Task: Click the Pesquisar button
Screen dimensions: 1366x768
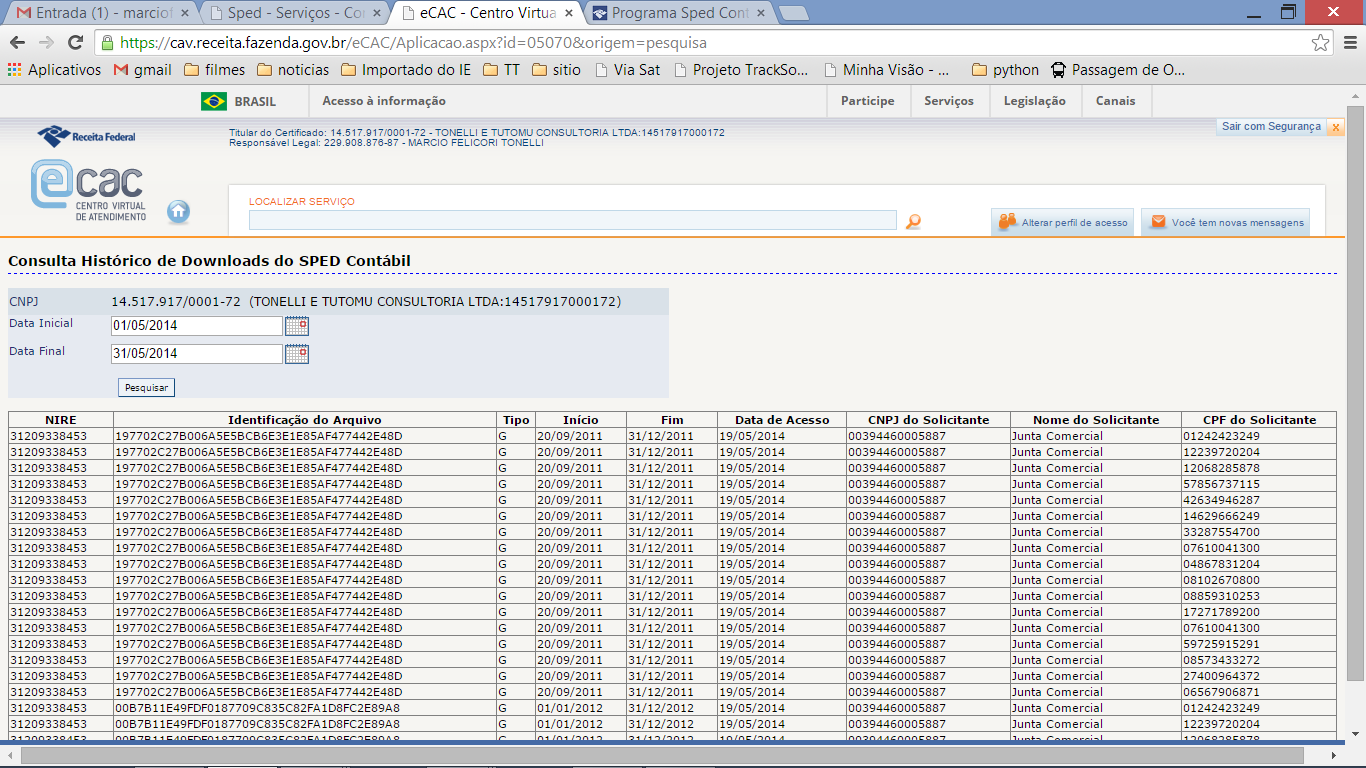Action: [146, 387]
